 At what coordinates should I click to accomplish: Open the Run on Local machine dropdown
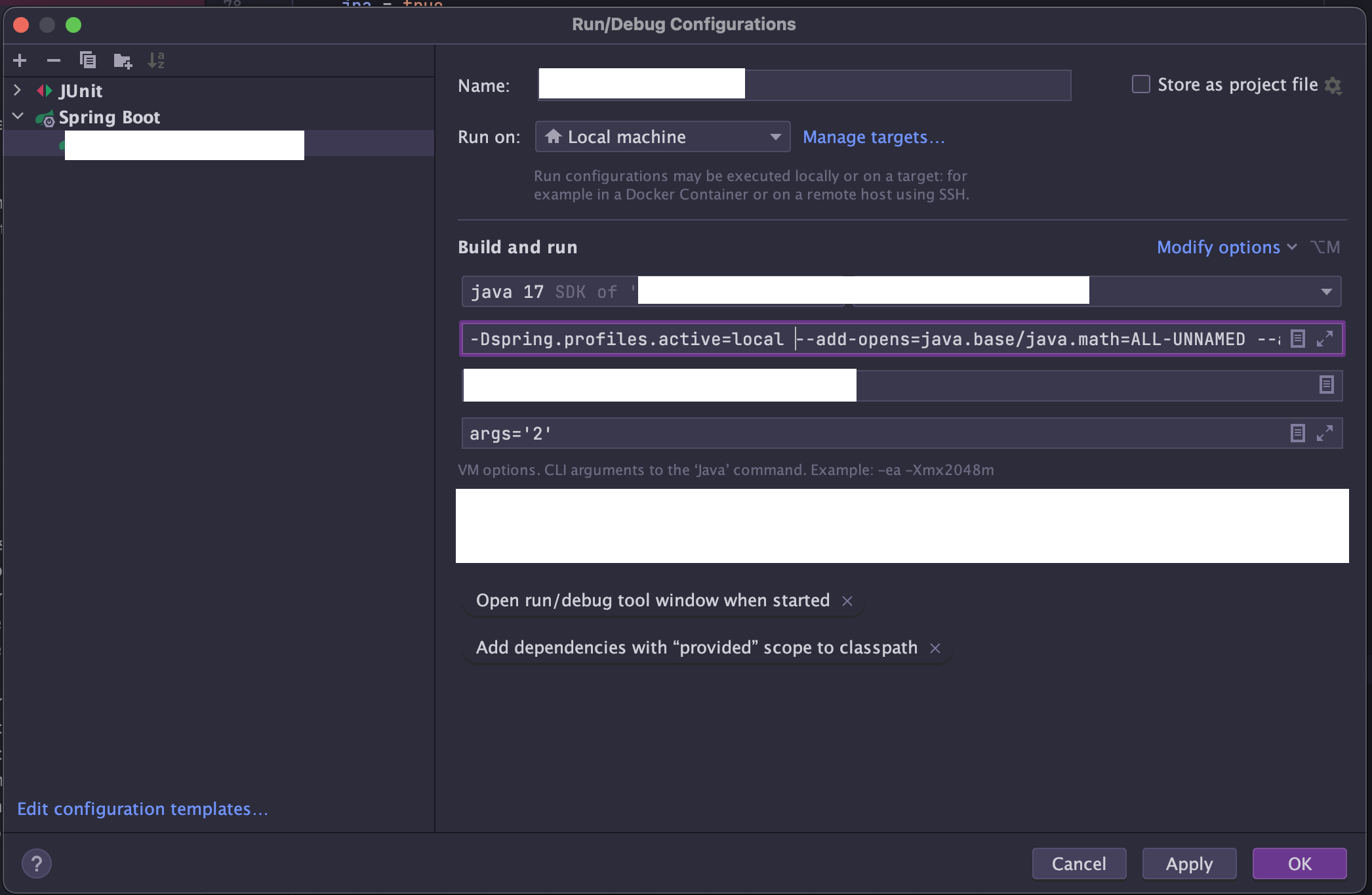662,136
